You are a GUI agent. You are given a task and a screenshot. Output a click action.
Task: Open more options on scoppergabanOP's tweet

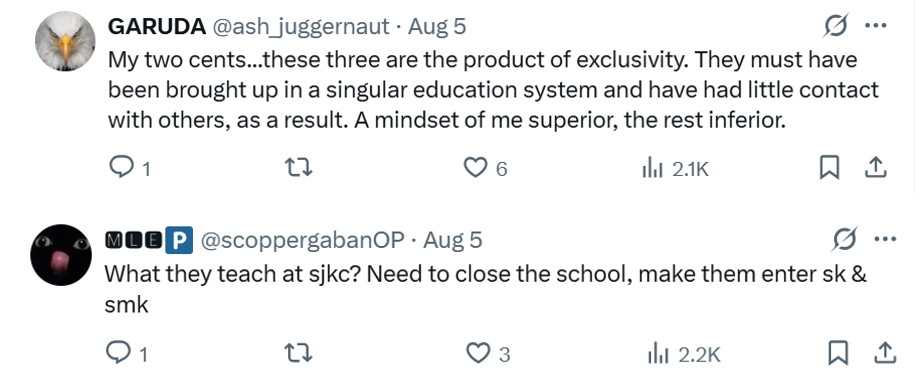(x=885, y=239)
